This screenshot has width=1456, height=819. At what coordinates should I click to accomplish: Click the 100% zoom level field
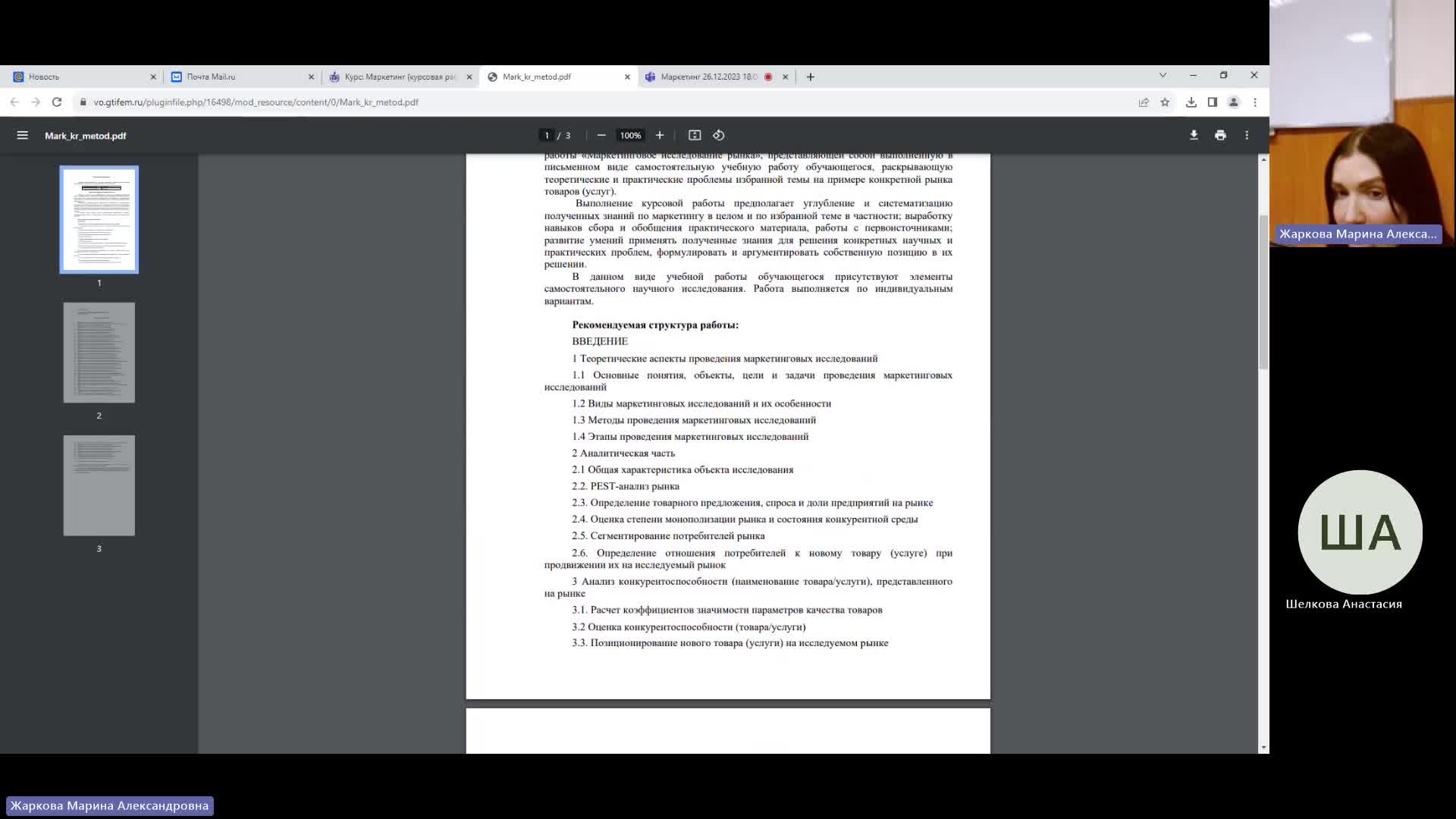tap(630, 135)
